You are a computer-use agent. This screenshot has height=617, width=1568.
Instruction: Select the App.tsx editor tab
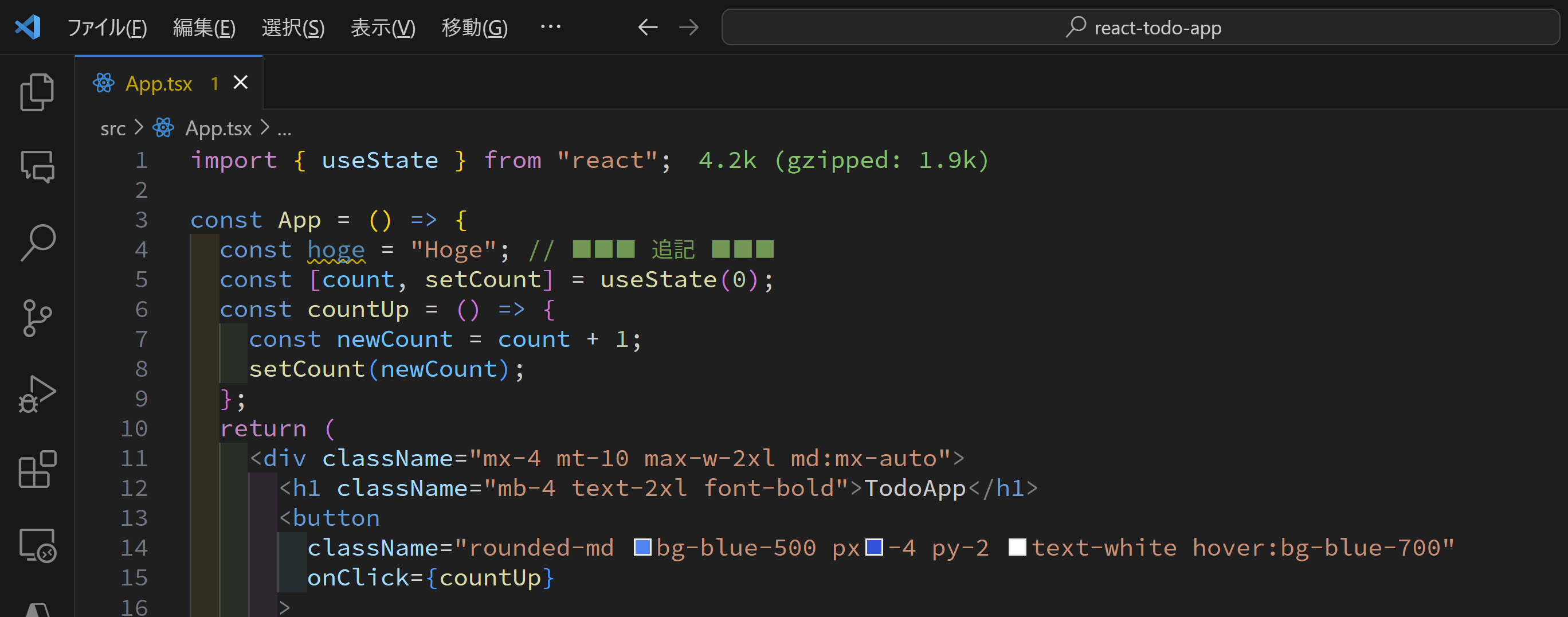pyautogui.click(x=158, y=84)
